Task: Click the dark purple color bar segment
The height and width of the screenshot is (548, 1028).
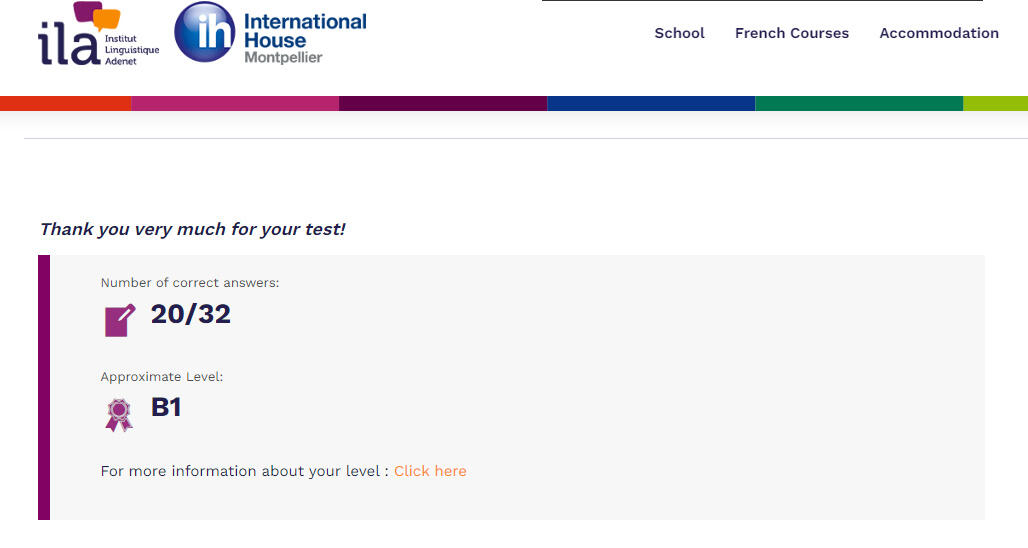Action: tap(443, 103)
